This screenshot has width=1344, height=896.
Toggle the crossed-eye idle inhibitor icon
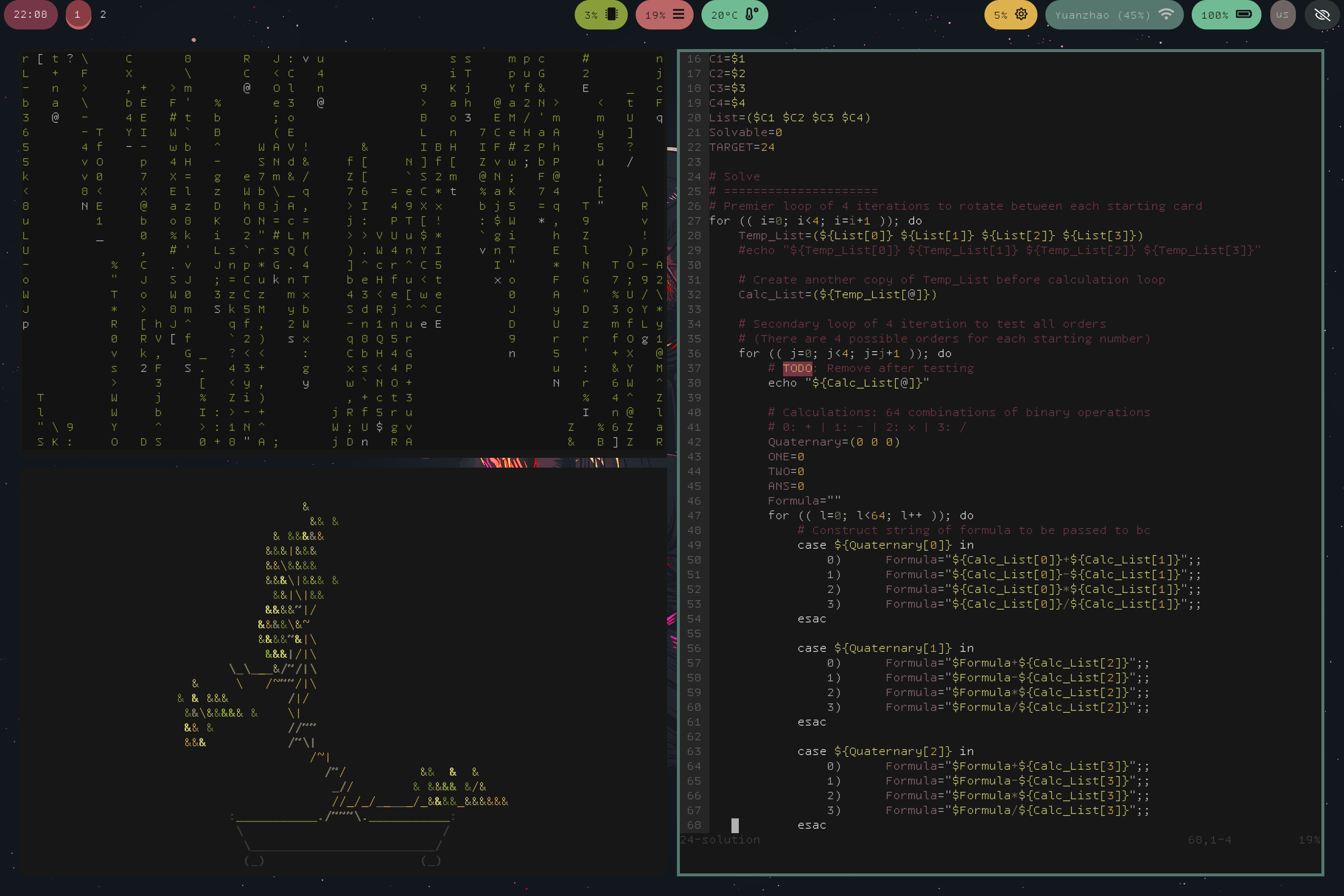(1322, 15)
